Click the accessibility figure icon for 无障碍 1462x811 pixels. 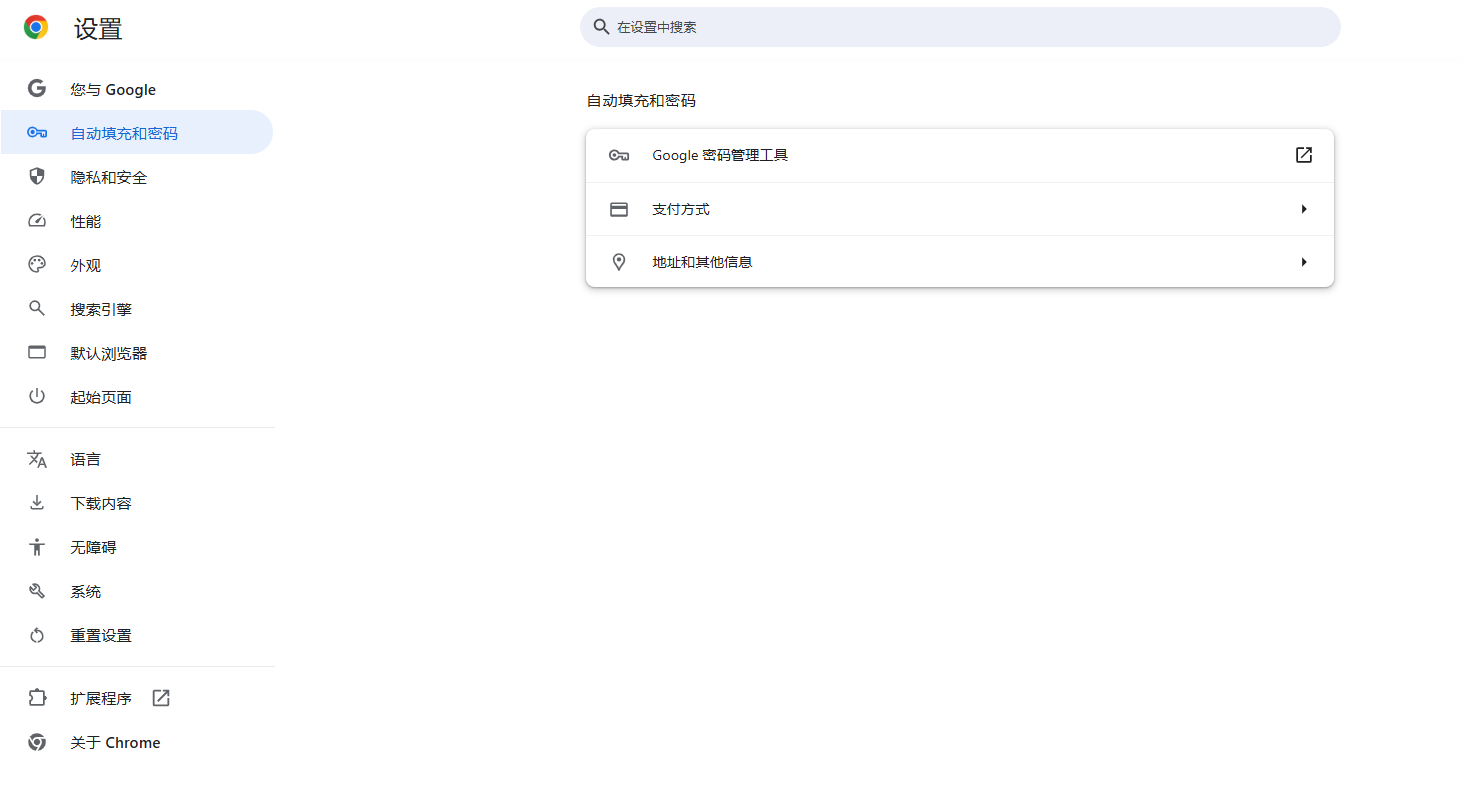(37, 547)
